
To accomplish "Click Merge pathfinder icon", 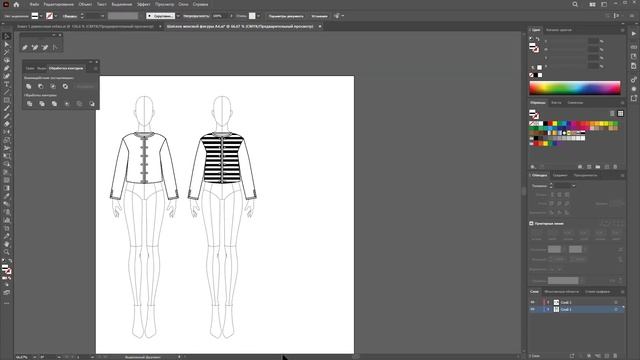I will click(x=54, y=104).
